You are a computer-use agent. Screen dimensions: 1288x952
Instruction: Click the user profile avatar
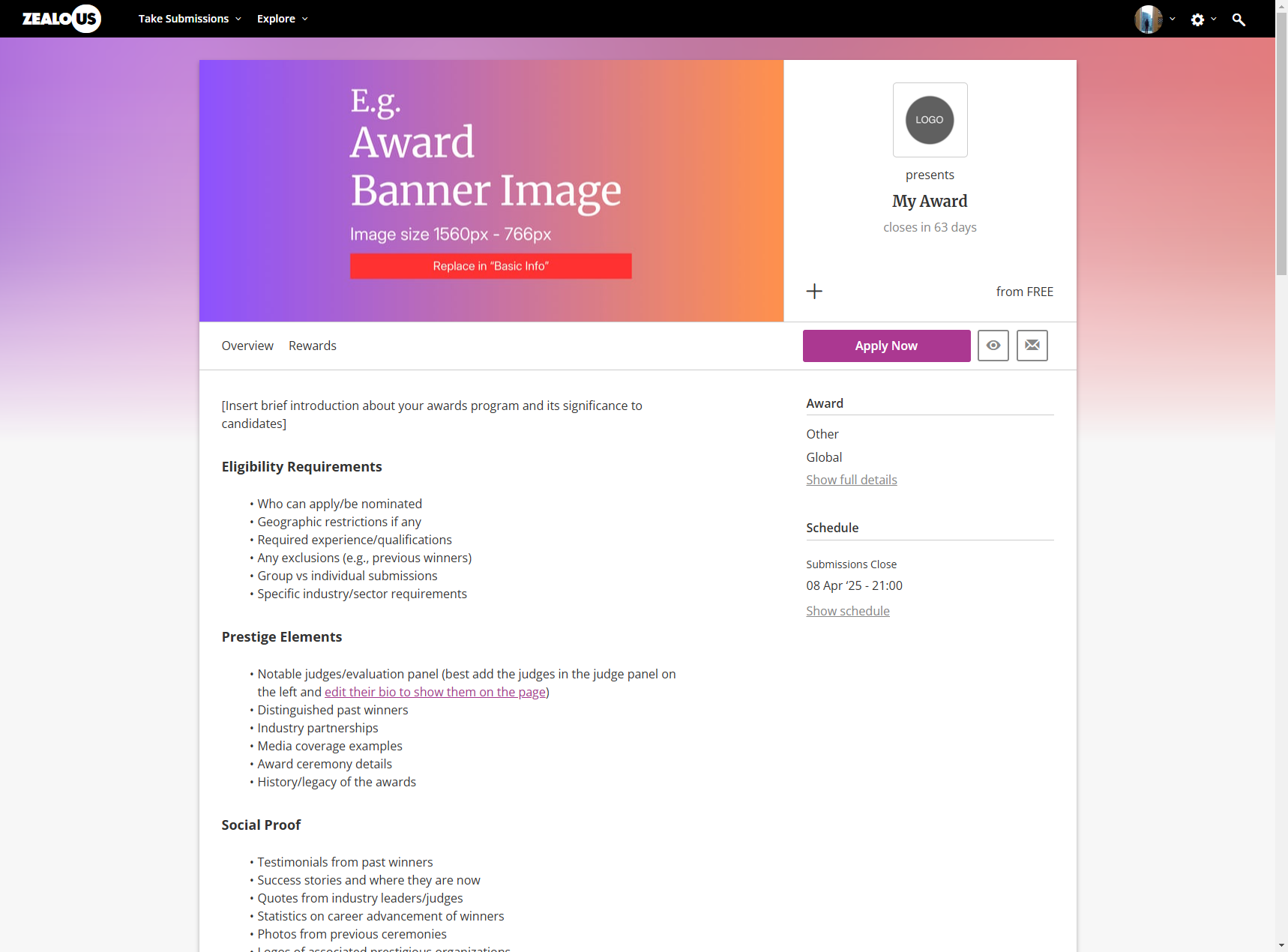tap(1148, 19)
